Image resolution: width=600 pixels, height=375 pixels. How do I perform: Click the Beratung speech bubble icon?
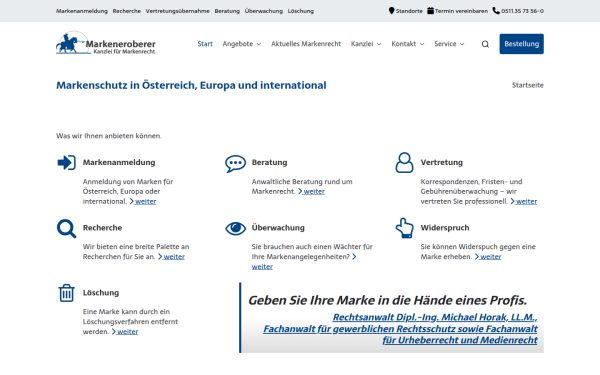235,164
